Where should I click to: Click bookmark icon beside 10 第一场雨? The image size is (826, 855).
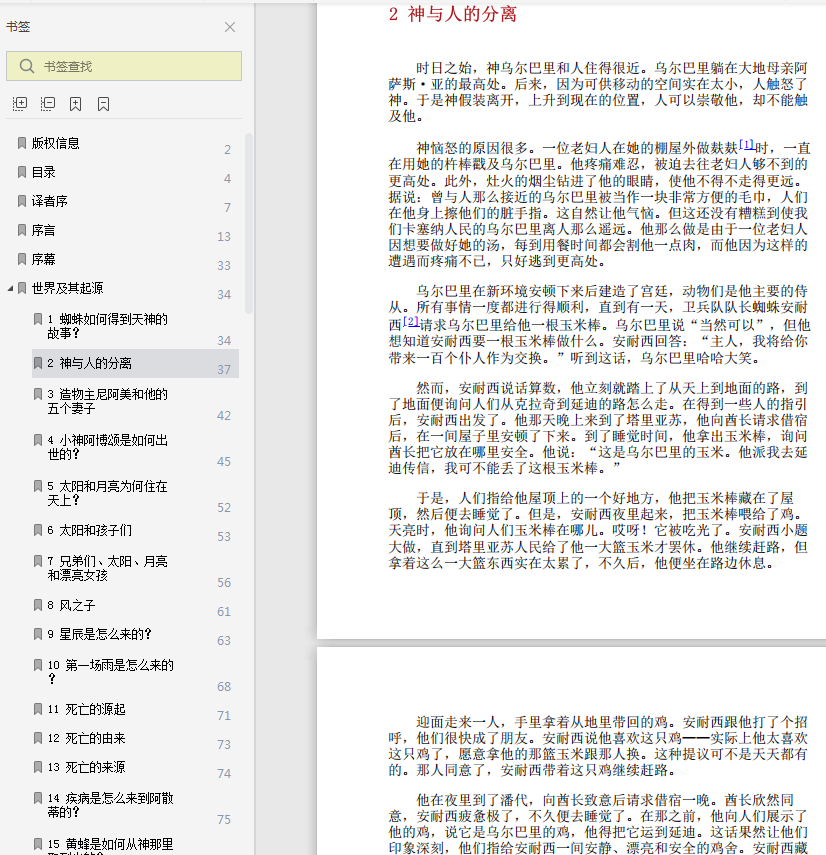[38, 665]
